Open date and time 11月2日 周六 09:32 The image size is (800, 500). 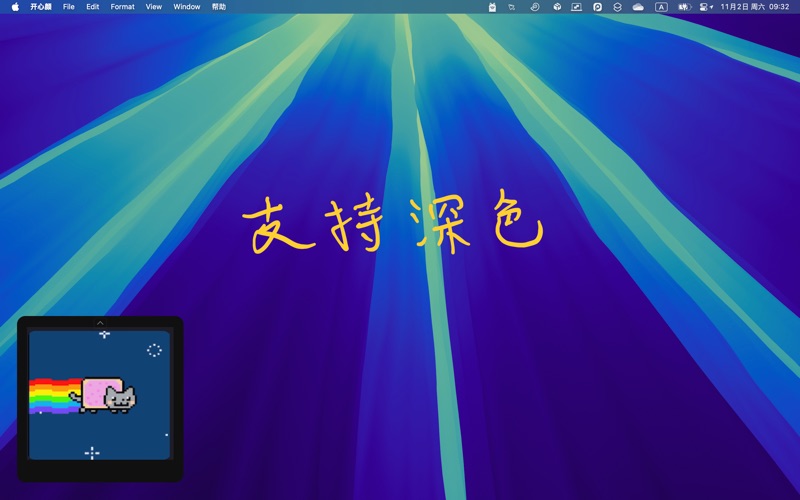click(755, 7)
